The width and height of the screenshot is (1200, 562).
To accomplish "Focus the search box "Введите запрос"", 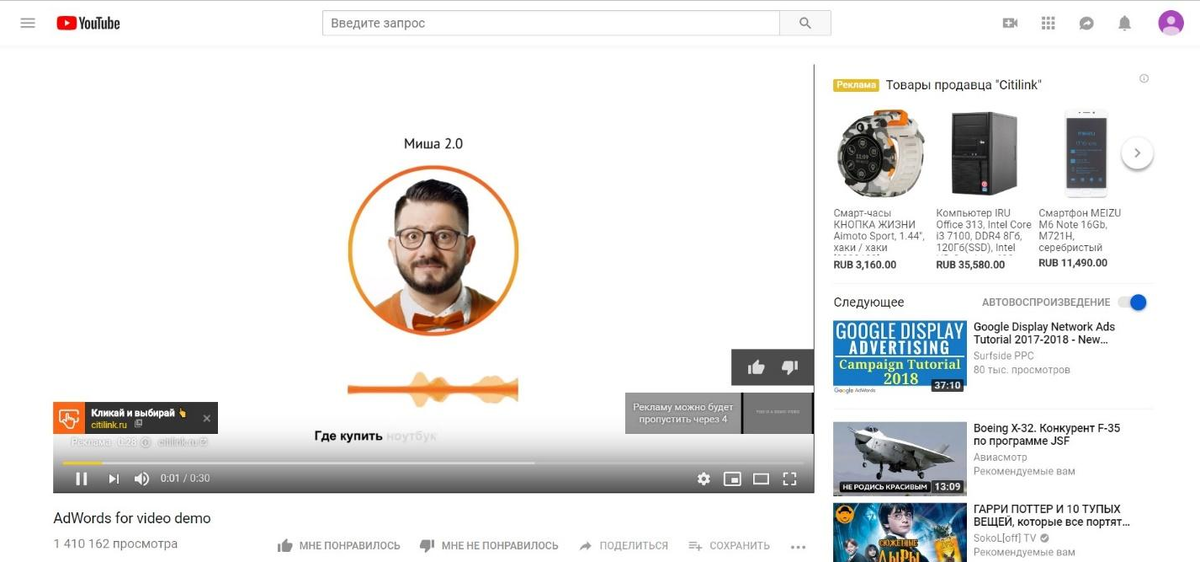I will pos(551,23).
